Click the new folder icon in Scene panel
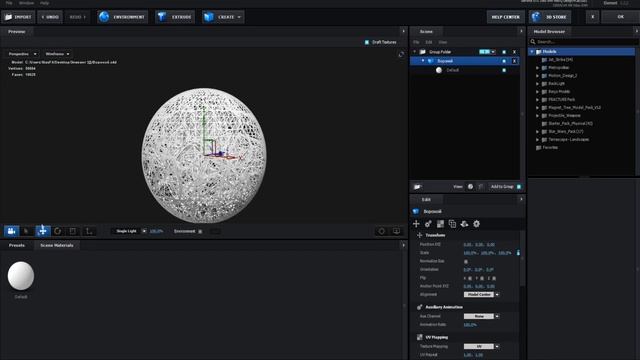 click(417, 187)
